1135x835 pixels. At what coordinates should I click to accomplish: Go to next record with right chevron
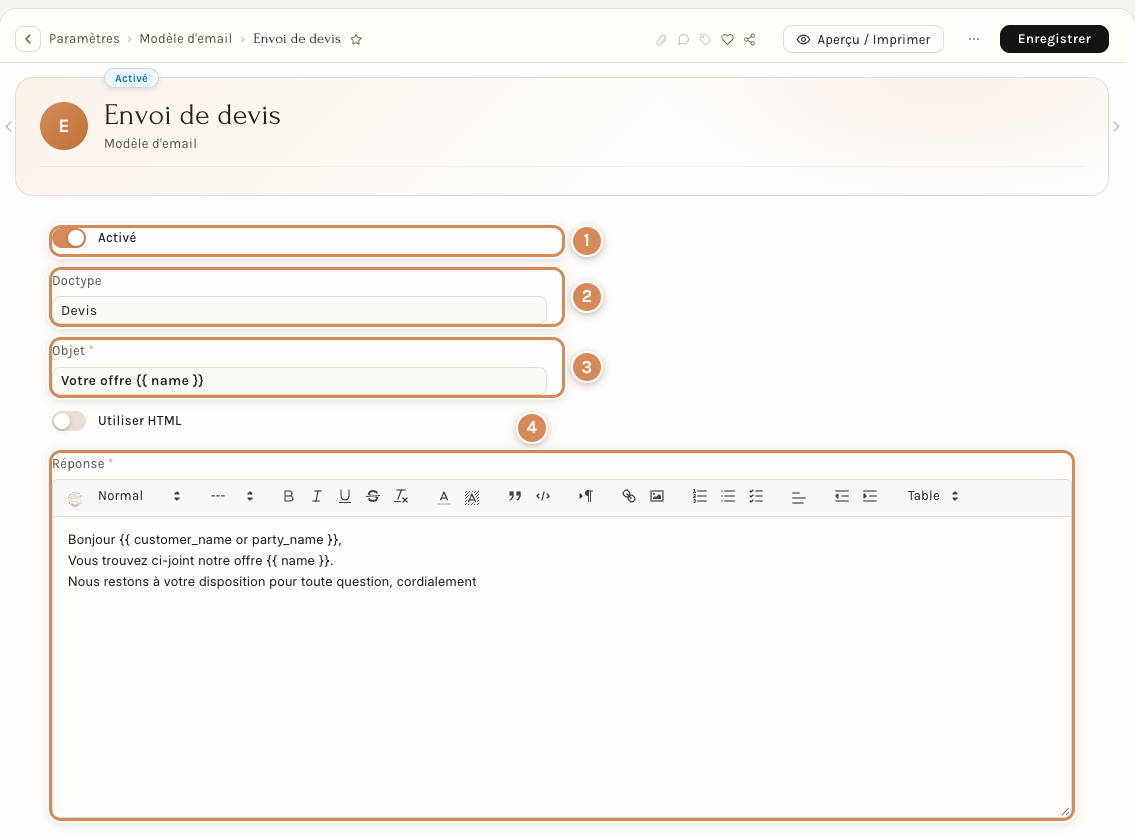pos(1116,127)
